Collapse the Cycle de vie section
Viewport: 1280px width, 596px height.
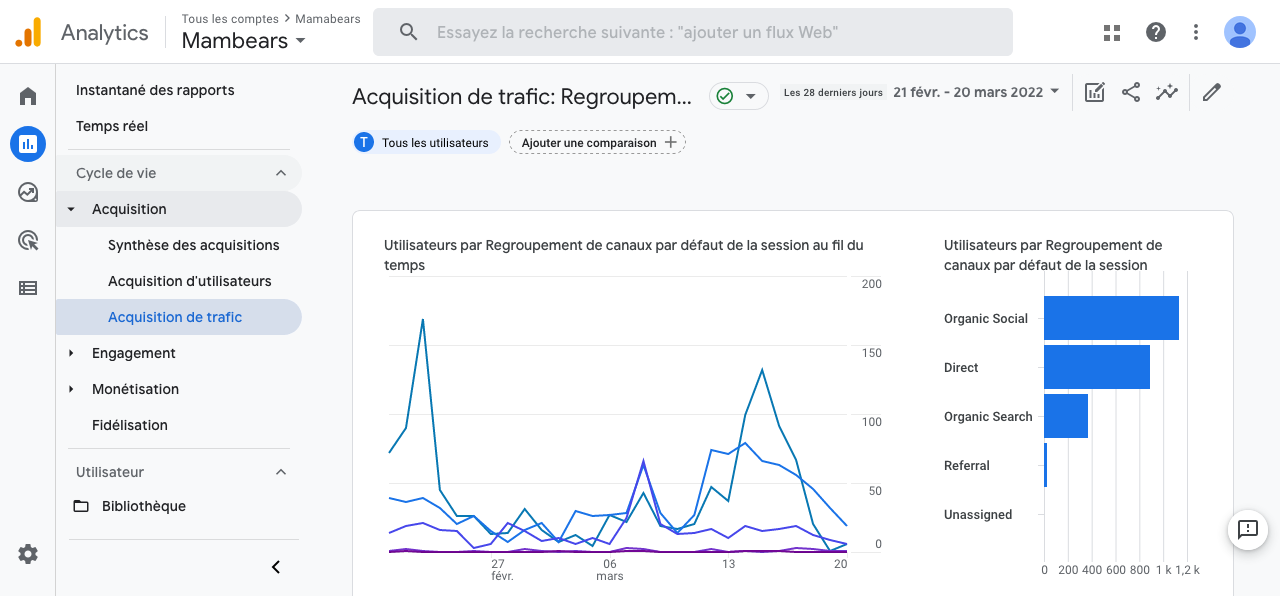point(280,172)
